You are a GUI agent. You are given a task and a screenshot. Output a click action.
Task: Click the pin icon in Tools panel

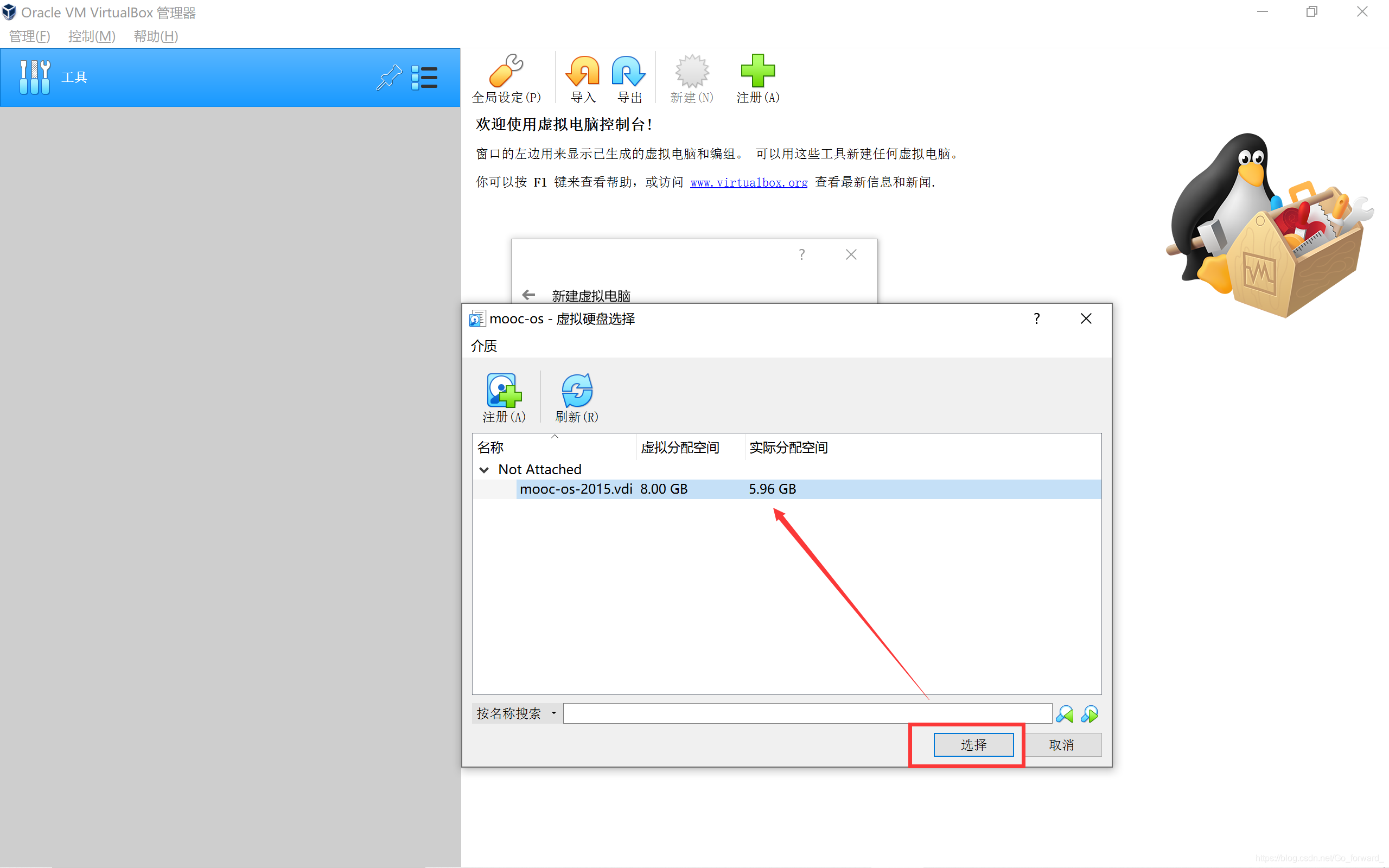pos(388,78)
